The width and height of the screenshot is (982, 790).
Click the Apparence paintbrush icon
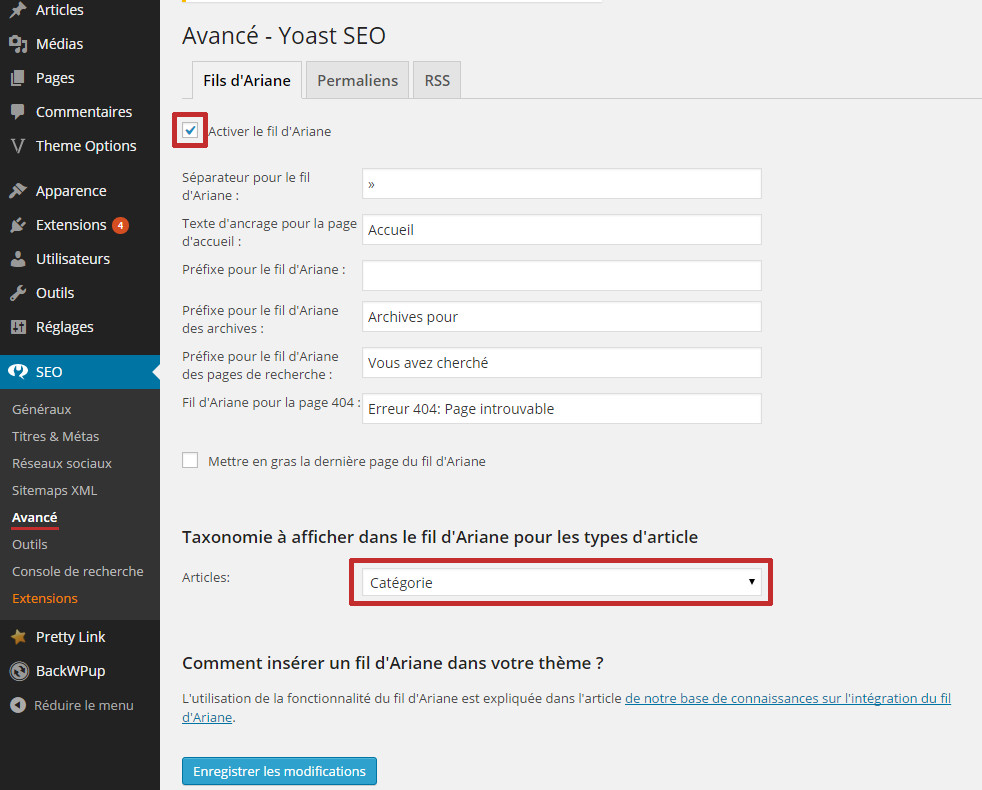coord(18,190)
